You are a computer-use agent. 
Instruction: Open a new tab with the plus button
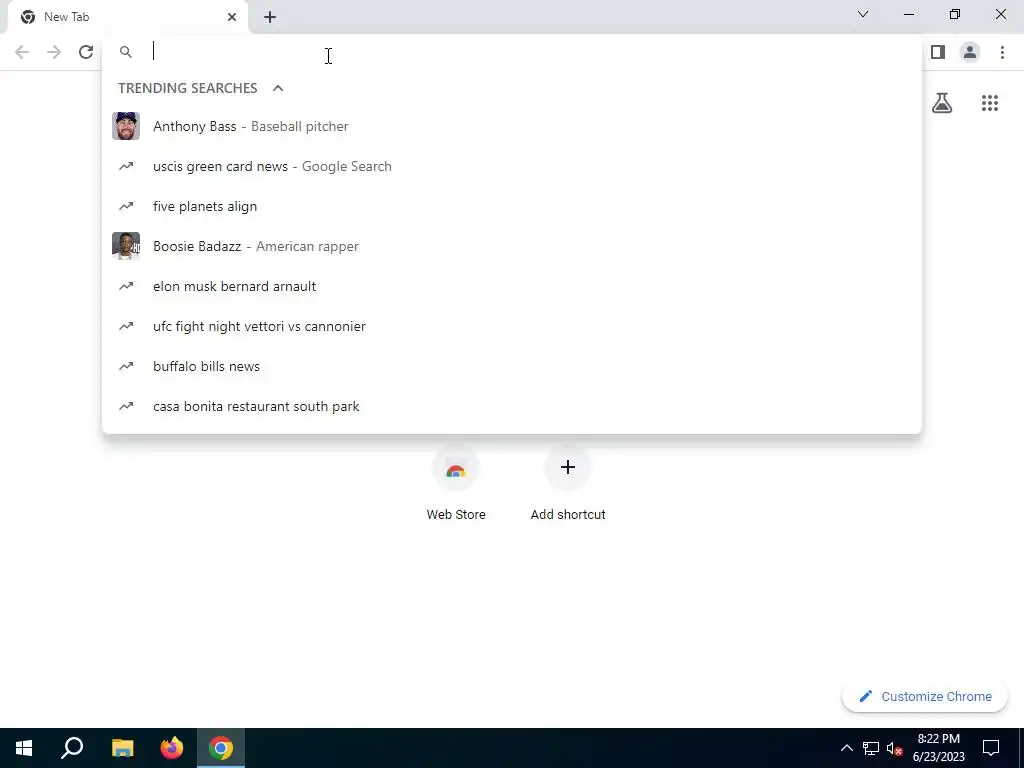pyautogui.click(x=270, y=17)
